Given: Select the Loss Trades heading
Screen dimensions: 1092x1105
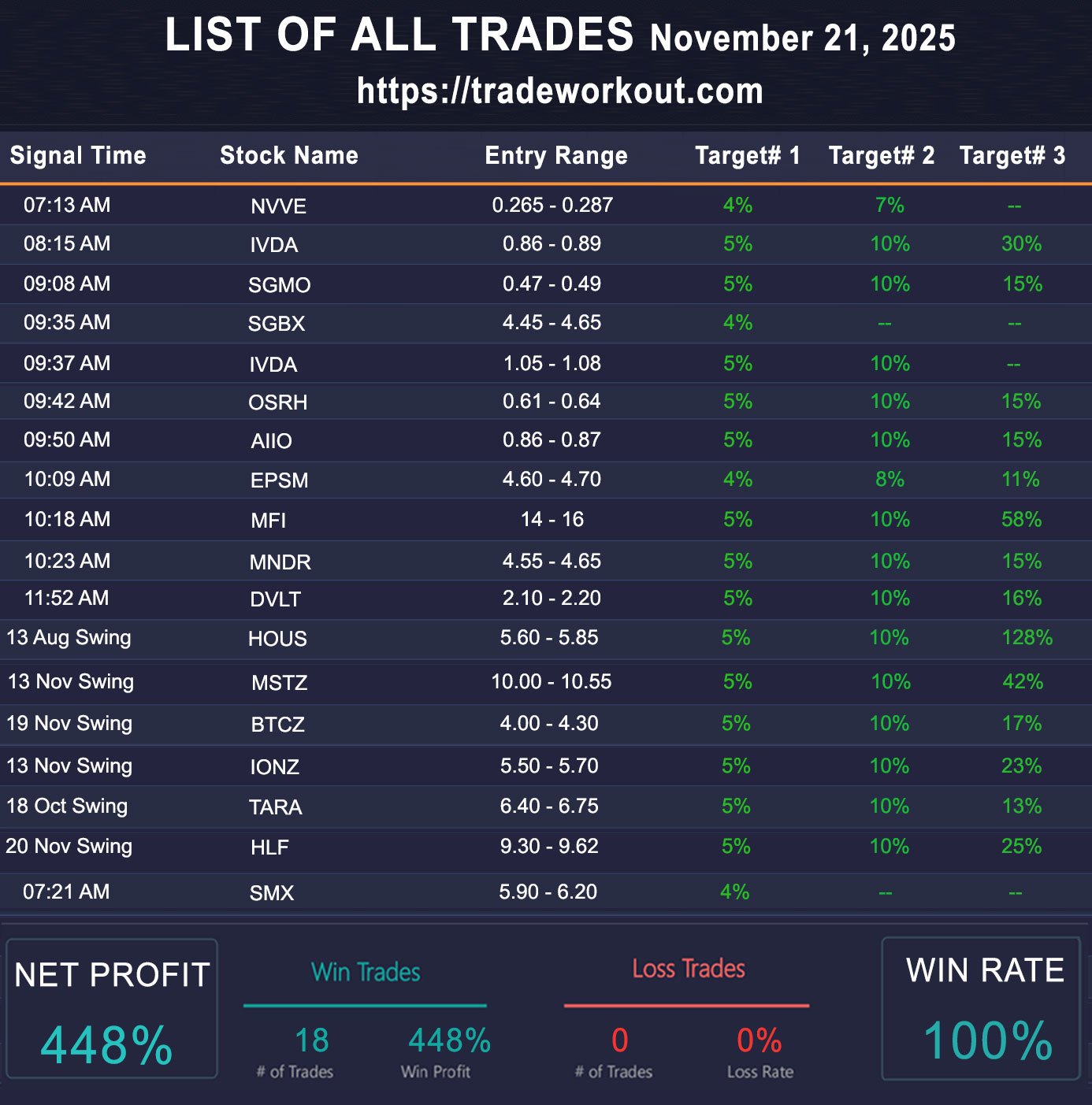Looking at the screenshot, I should tap(689, 969).
